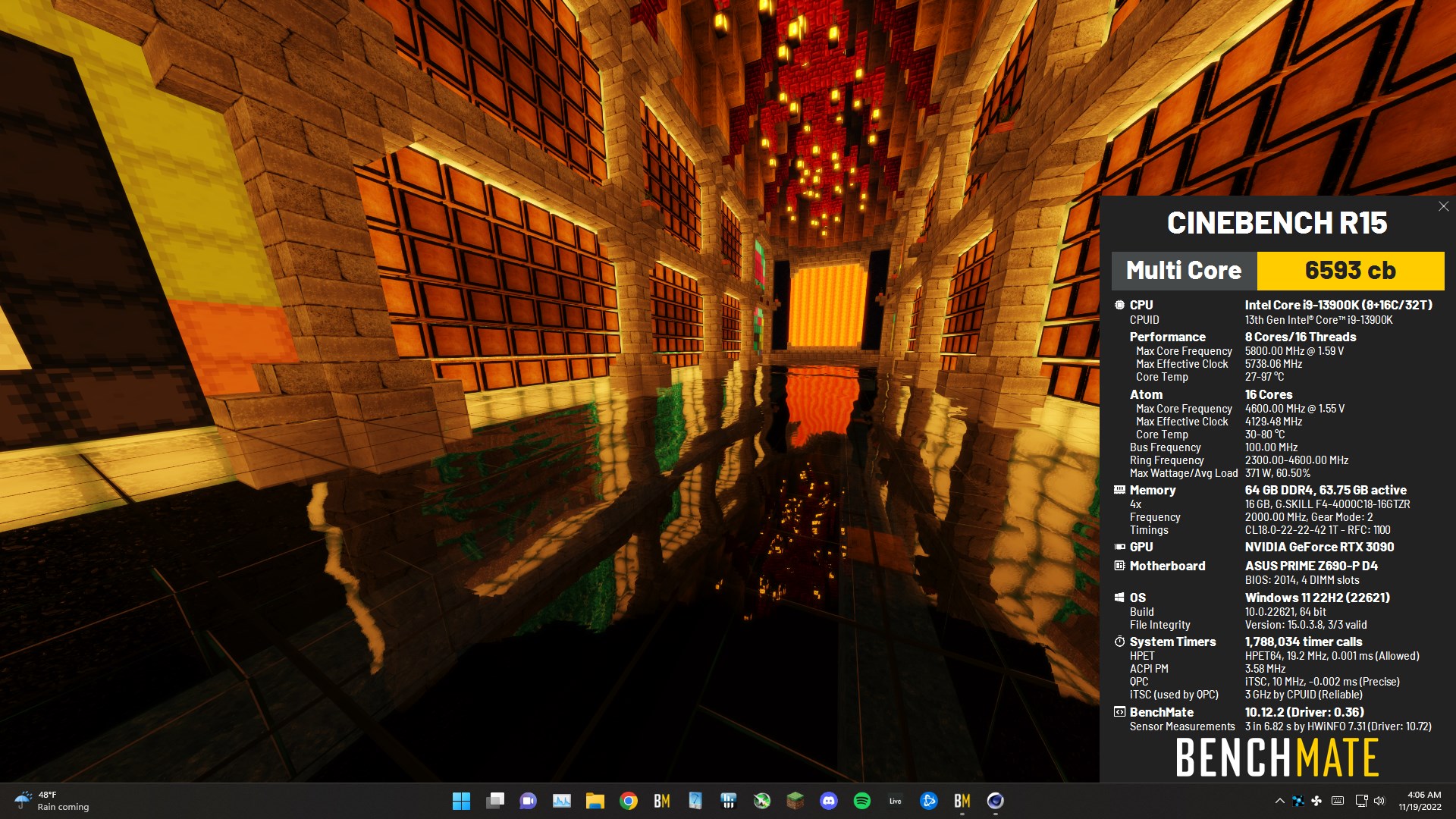Click the System Timers clock icon
Screen dimensions: 1456x819
pyautogui.click(x=1119, y=642)
